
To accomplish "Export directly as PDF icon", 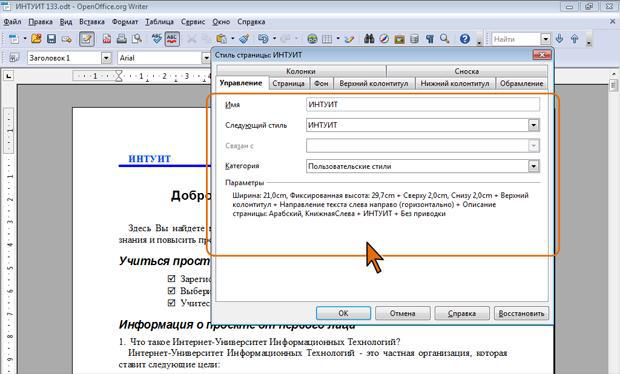I will [x=107, y=39].
